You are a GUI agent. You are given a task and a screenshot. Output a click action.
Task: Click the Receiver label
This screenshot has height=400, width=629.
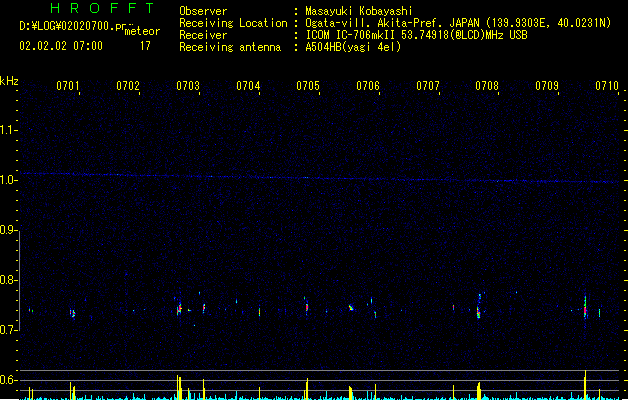click(x=203, y=35)
